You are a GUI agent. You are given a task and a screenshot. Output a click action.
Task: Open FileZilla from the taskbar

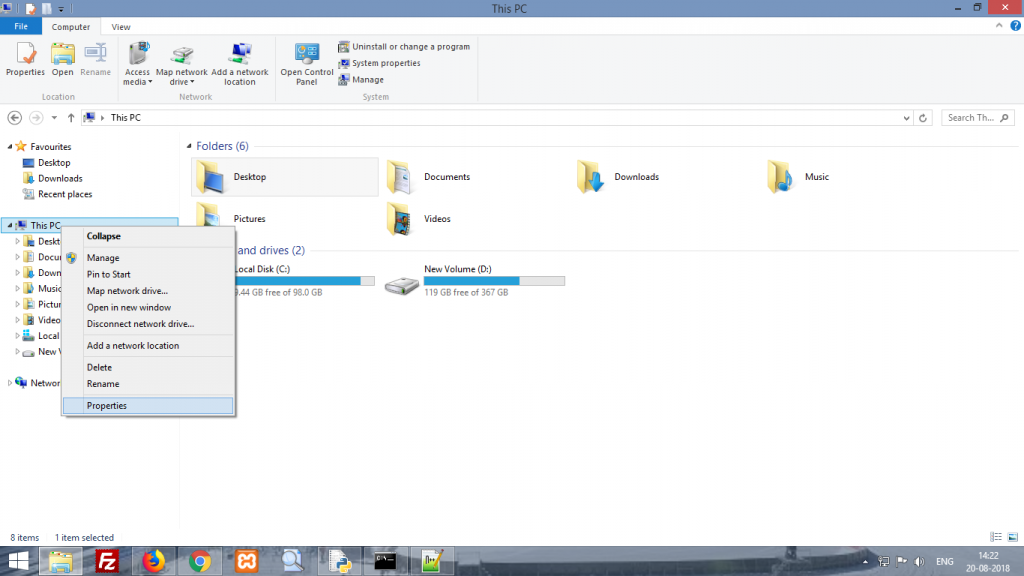(x=108, y=561)
